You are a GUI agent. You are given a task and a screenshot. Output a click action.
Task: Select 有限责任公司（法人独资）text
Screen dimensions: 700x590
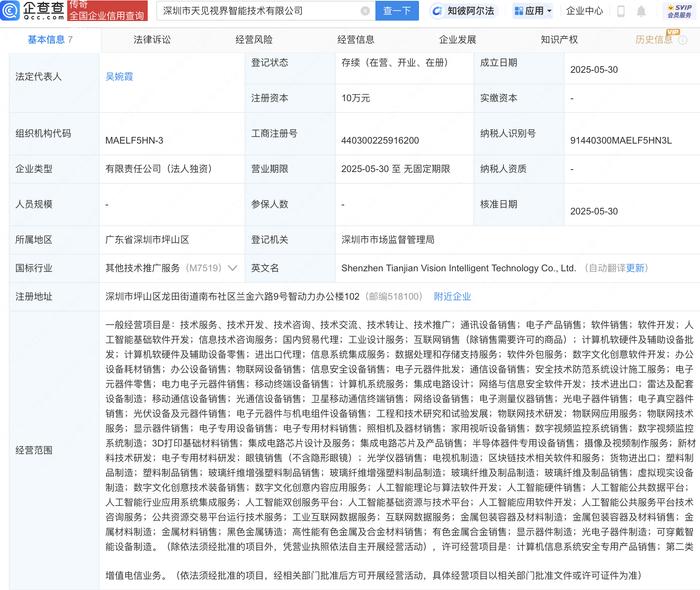pos(158,169)
